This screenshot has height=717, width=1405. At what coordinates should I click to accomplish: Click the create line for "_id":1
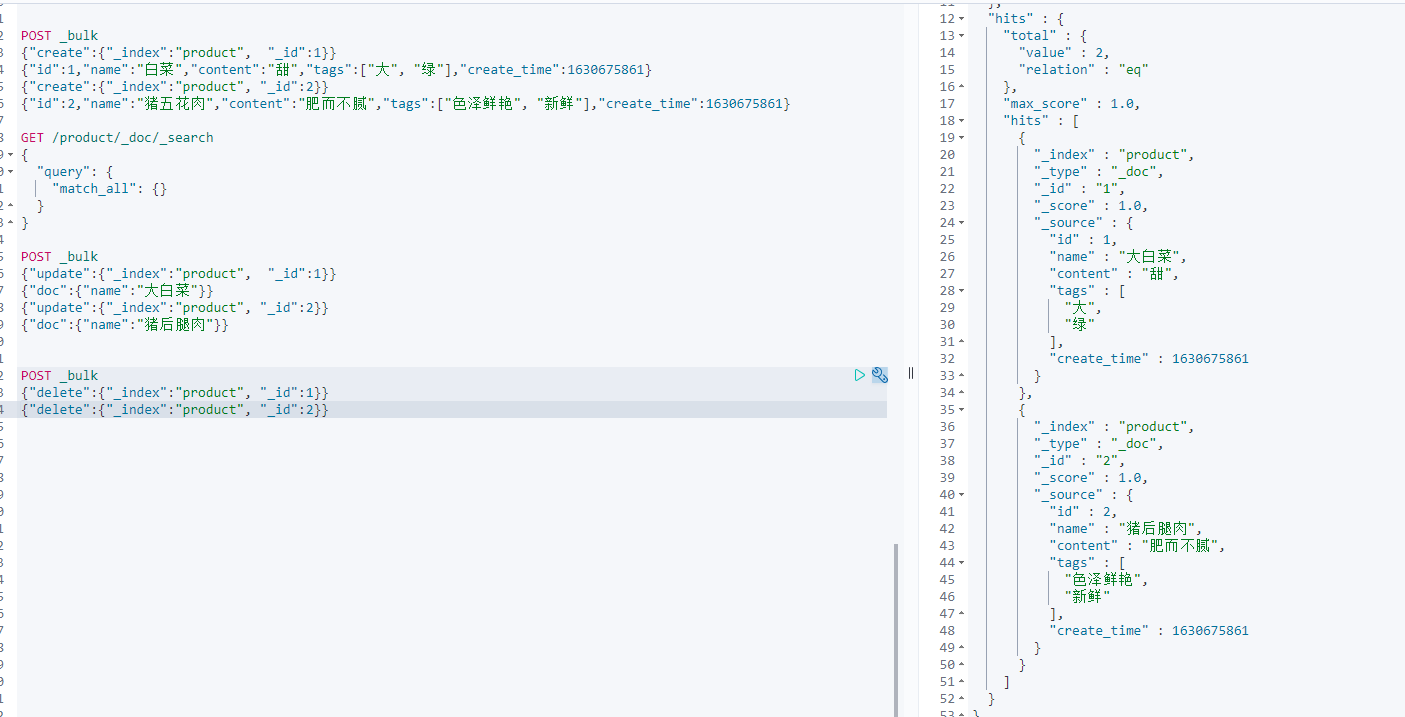click(x=178, y=52)
